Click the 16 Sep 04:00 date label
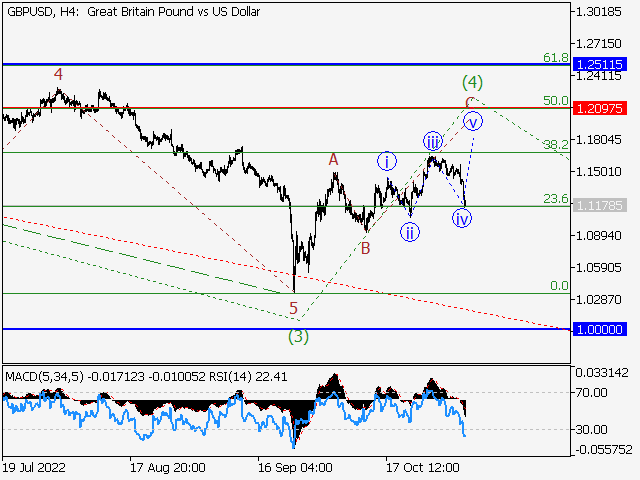640x480 pixels. 295,467
